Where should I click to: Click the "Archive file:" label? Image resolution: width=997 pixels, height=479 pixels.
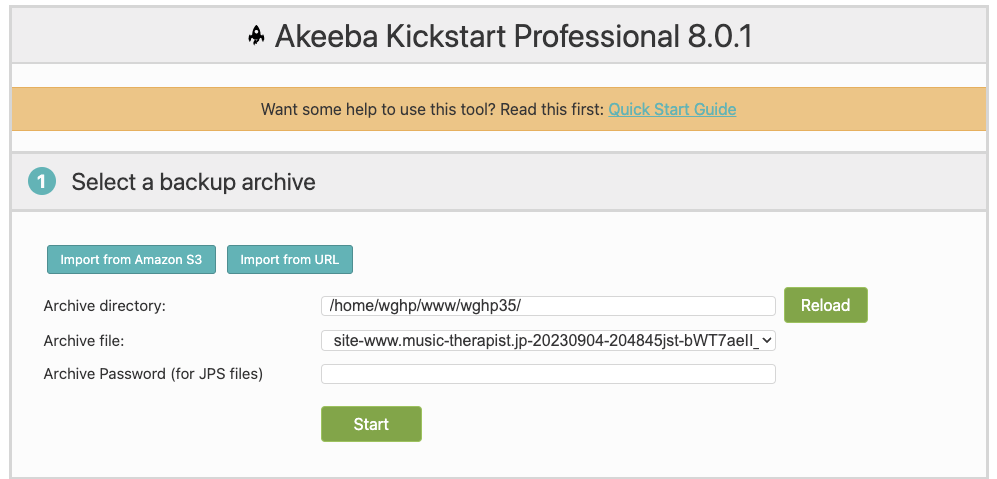pos(84,341)
